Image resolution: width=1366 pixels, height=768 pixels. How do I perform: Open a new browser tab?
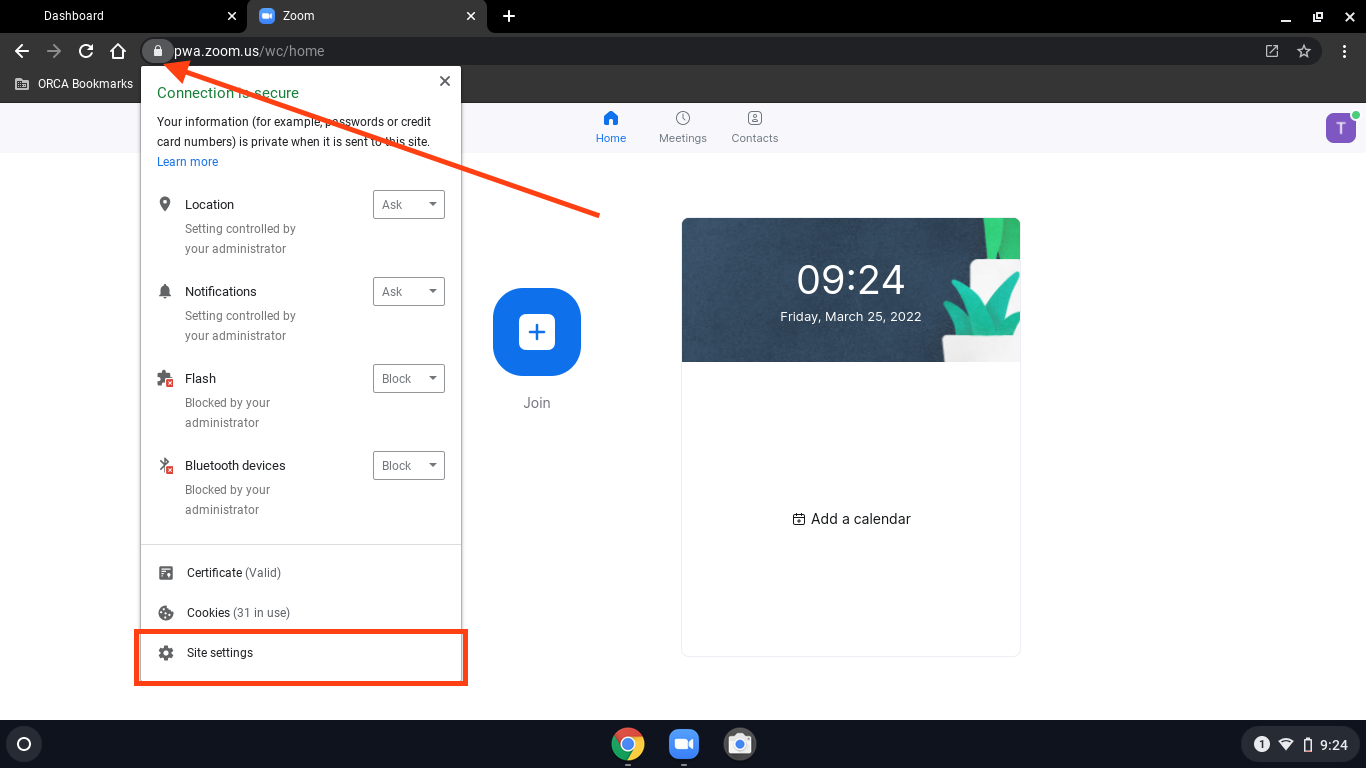click(x=509, y=16)
